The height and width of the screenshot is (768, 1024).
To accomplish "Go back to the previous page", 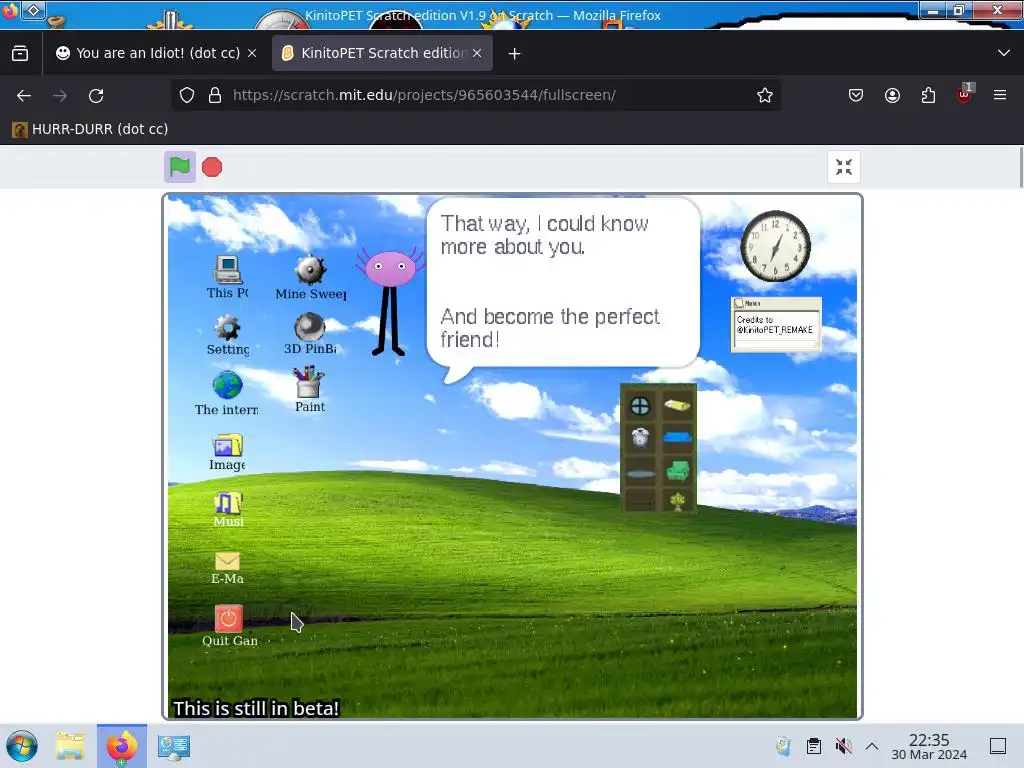I will point(24,95).
